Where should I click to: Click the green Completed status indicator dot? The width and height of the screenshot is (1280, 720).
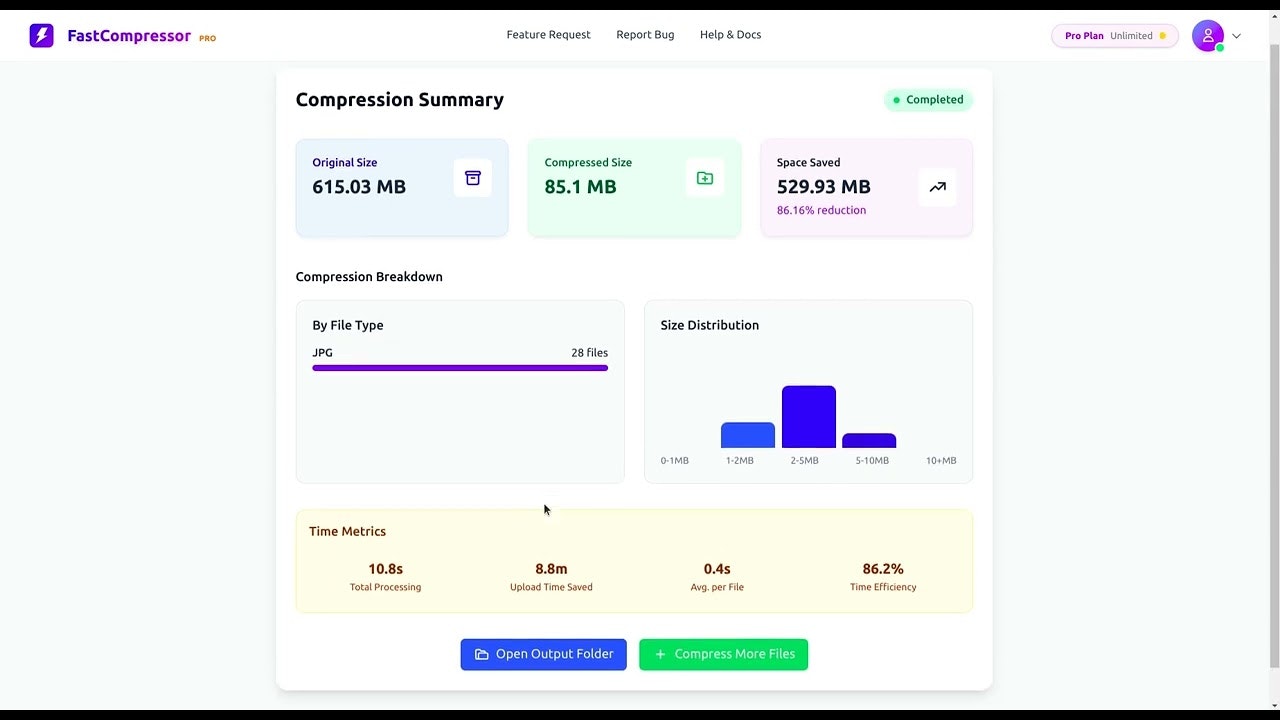896,99
